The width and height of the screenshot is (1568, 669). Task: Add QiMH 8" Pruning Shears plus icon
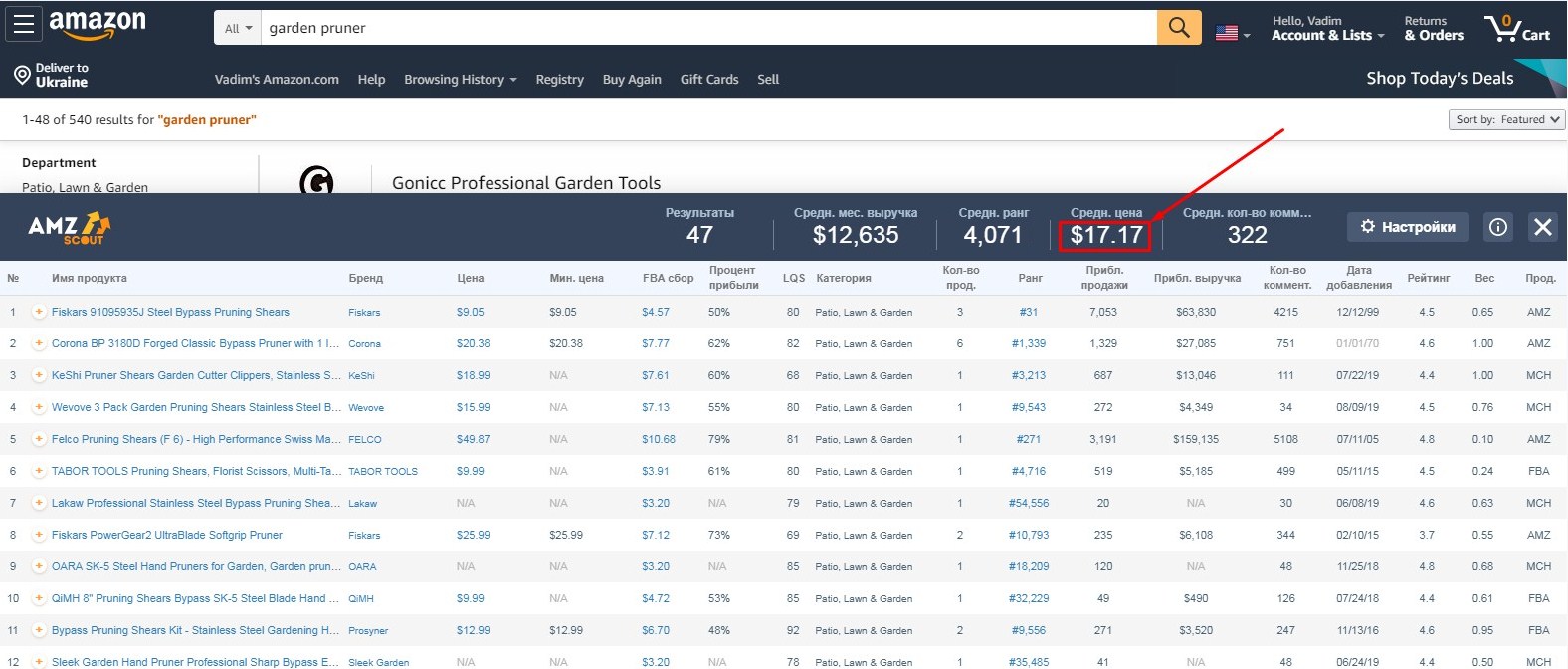coord(39,598)
